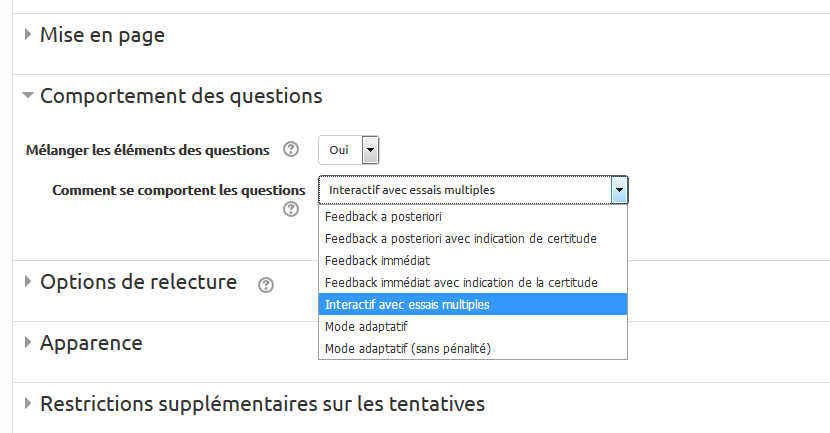Viewport: 830px width, 433px height.
Task: Click the Comment se comportent les questions label
Action: 178,189
